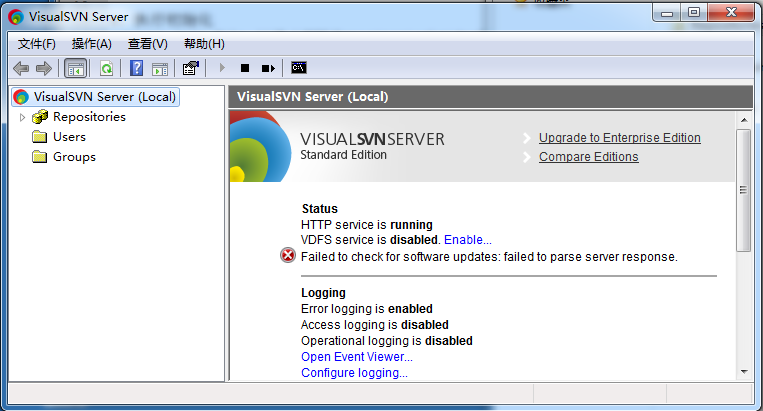Screen dimensions: 763x411
Task: Open the command prompt toolbar icon
Action: click(299, 68)
